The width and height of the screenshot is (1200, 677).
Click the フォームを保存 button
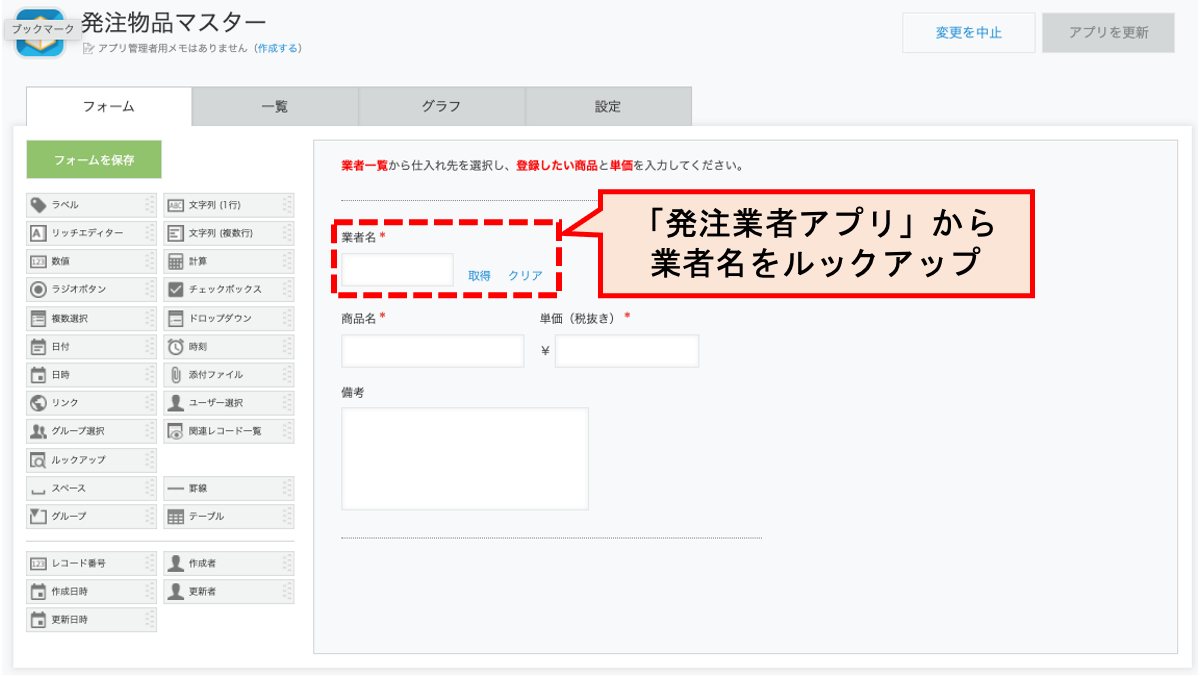(94, 160)
